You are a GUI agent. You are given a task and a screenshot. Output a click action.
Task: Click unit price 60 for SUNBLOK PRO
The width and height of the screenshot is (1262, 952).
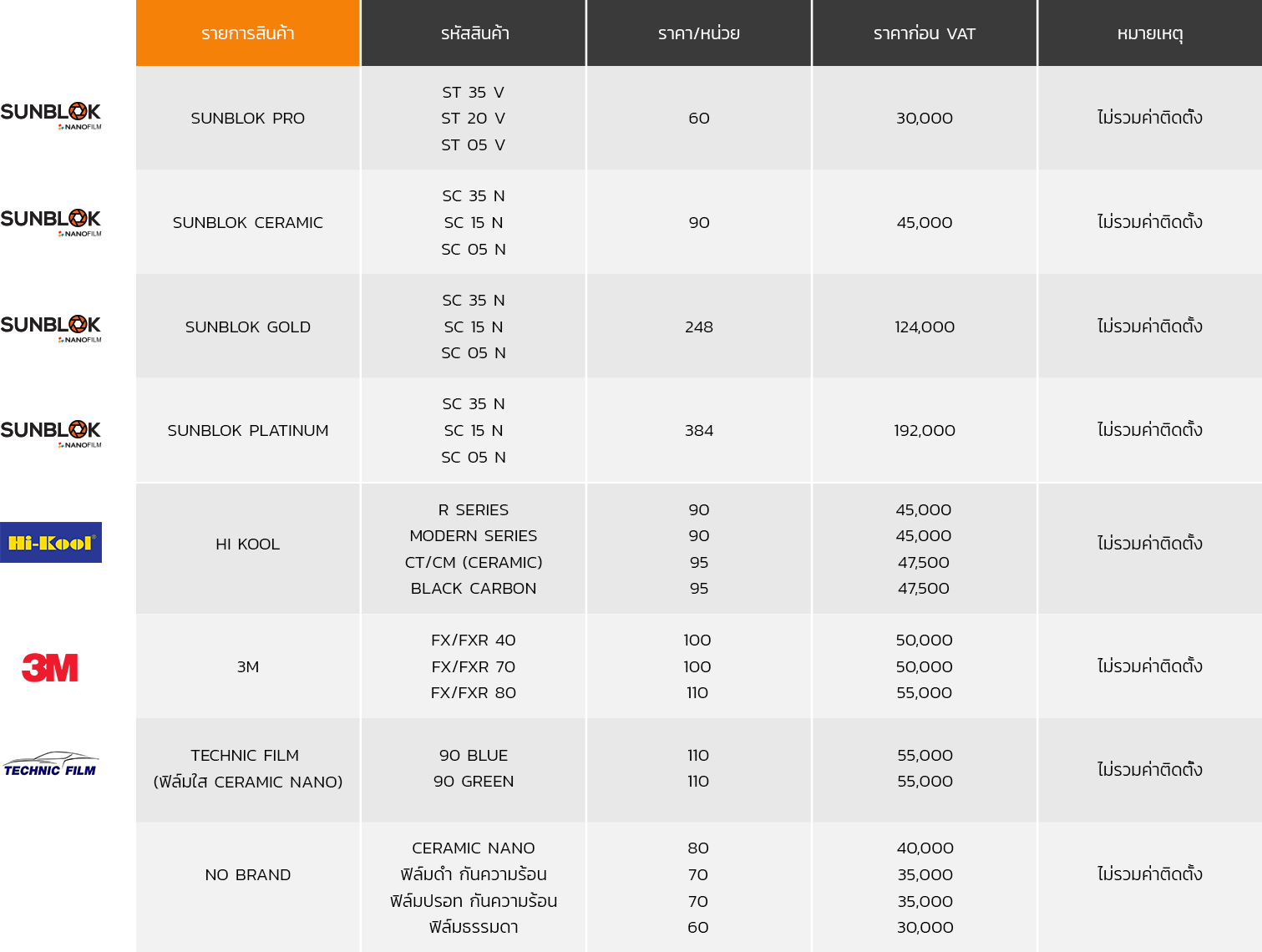coord(699,119)
